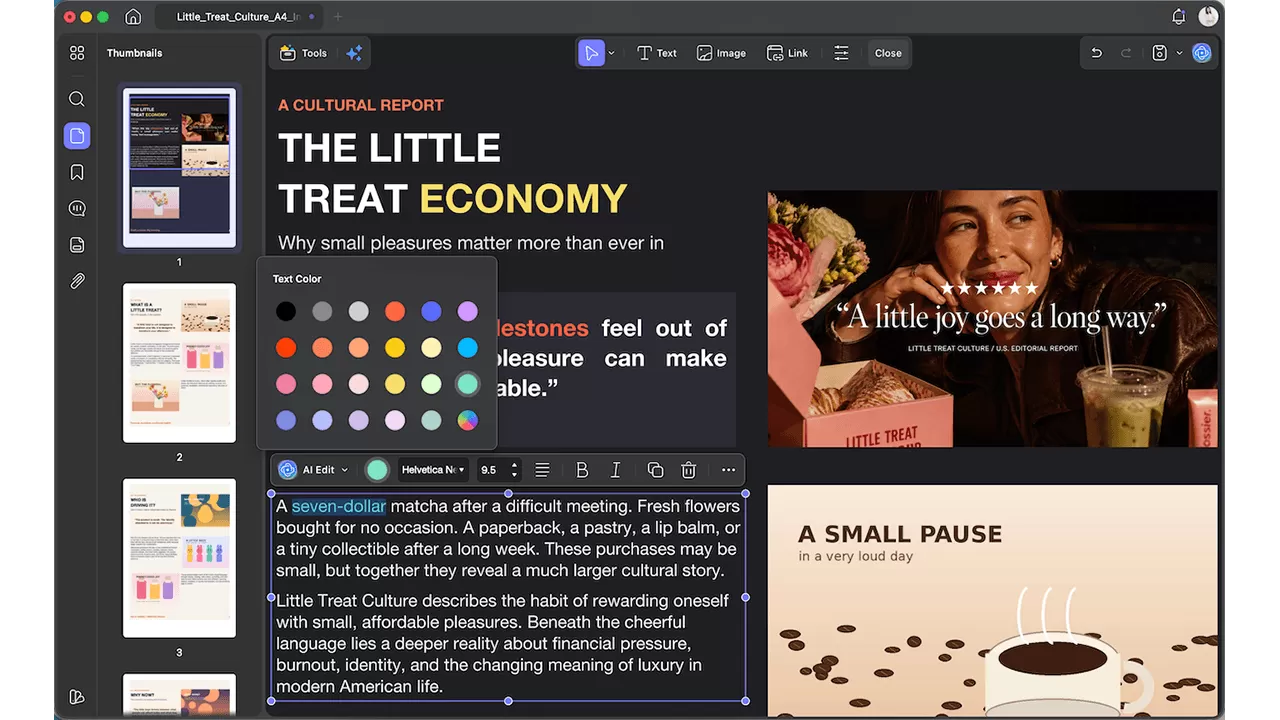Image resolution: width=1280 pixels, height=720 pixels.
Task: Toggle italic on the selected text
Action: pos(616,470)
